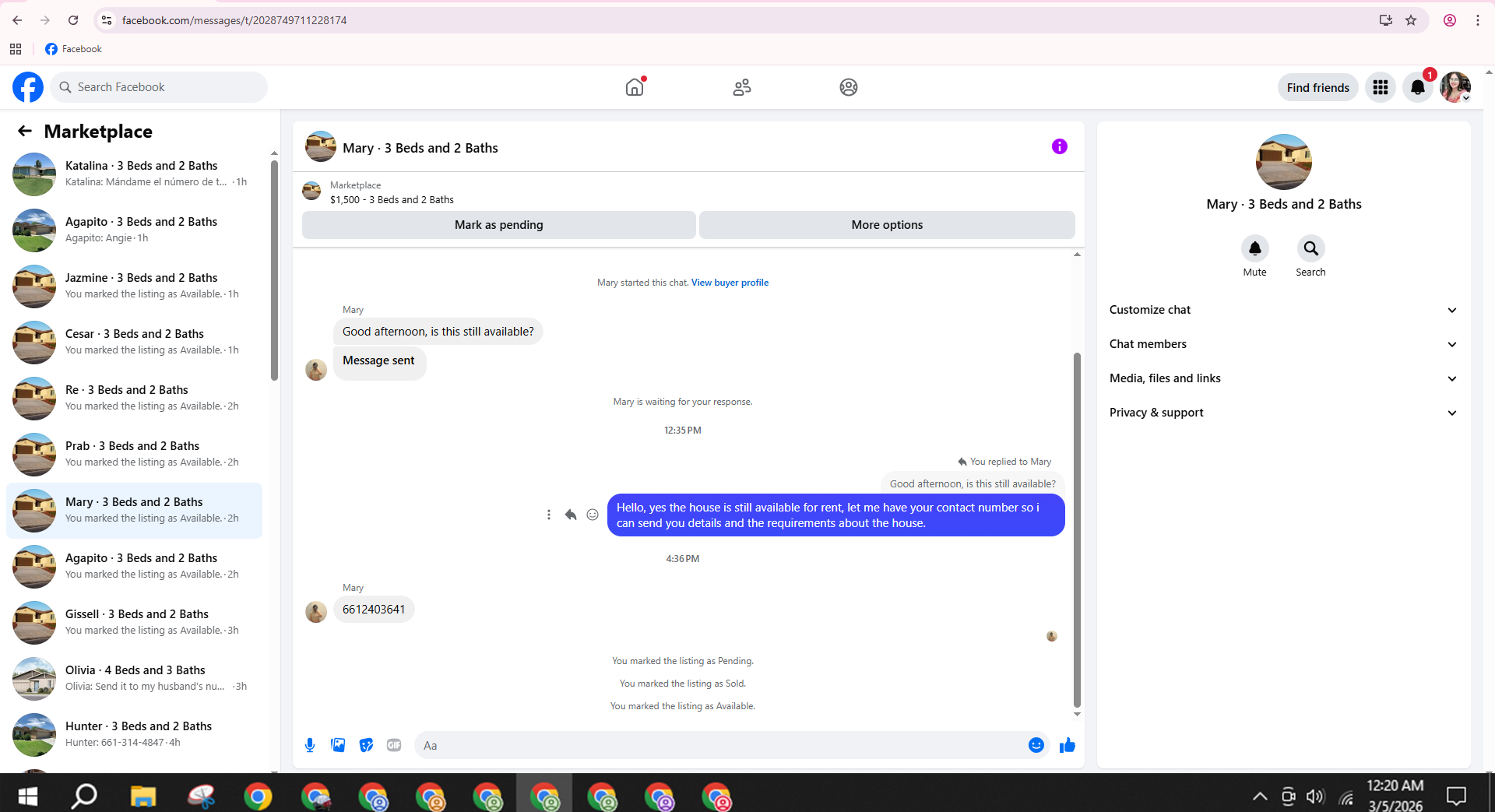Screen dimensions: 1495x812
Task: Open conversation information purple icon
Action: (1060, 146)
